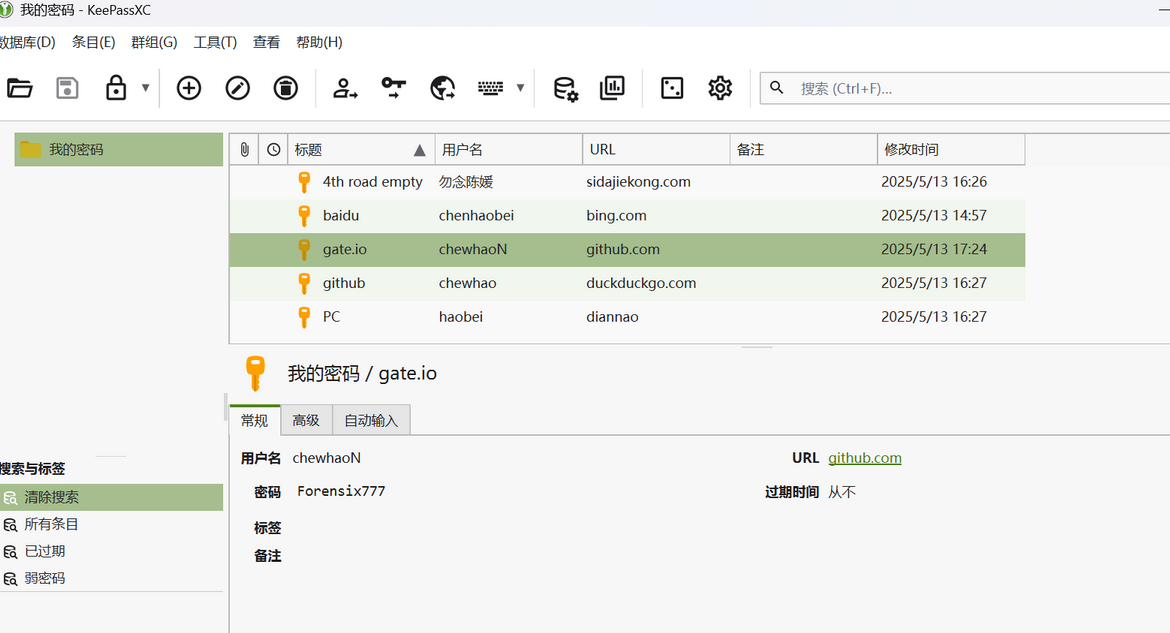Copy username to clipboard icon
1170x633 pixels.
(x=345, y=88)
